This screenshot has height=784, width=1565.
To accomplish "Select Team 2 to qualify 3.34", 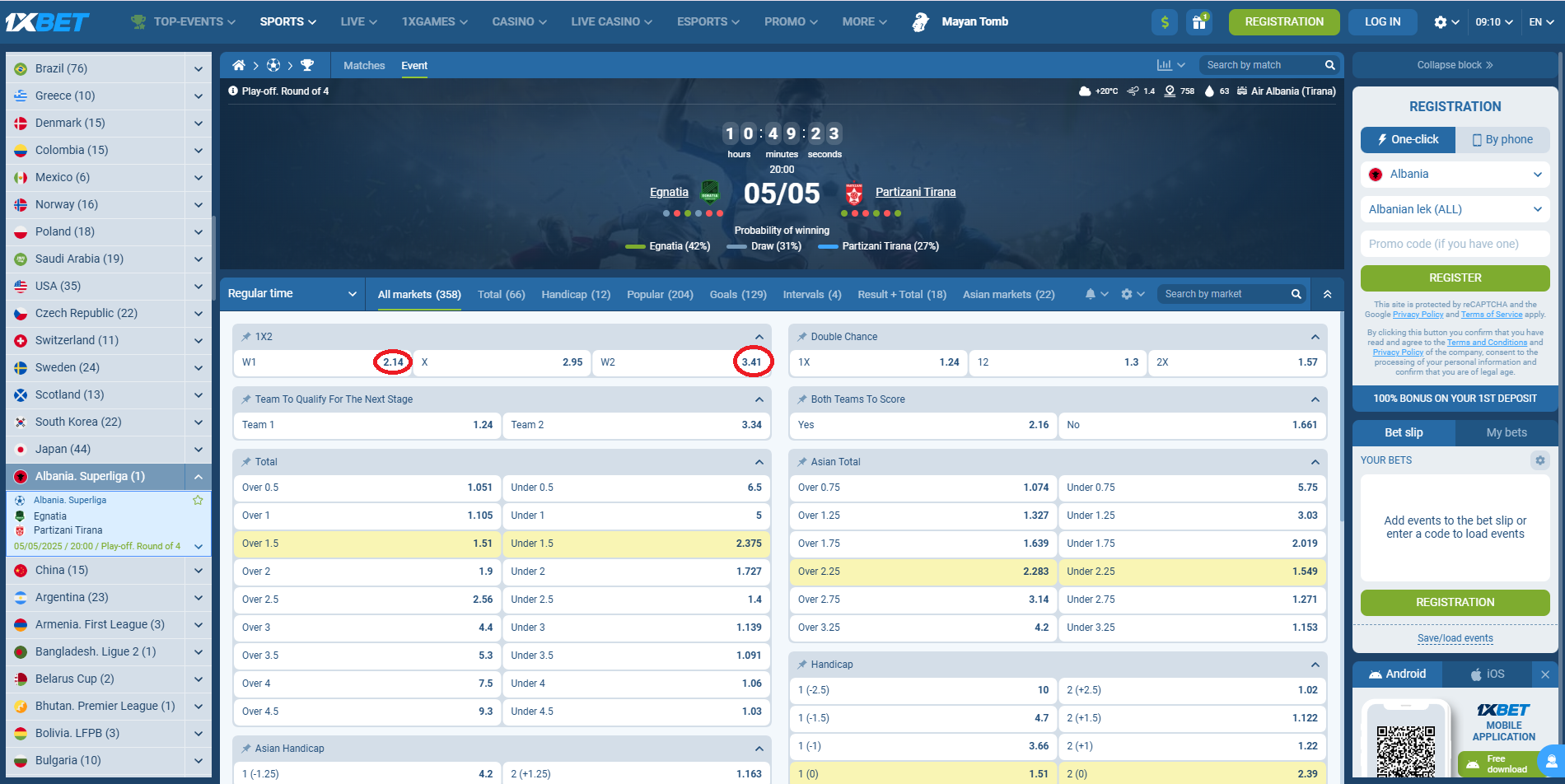I will click(636, 425).
